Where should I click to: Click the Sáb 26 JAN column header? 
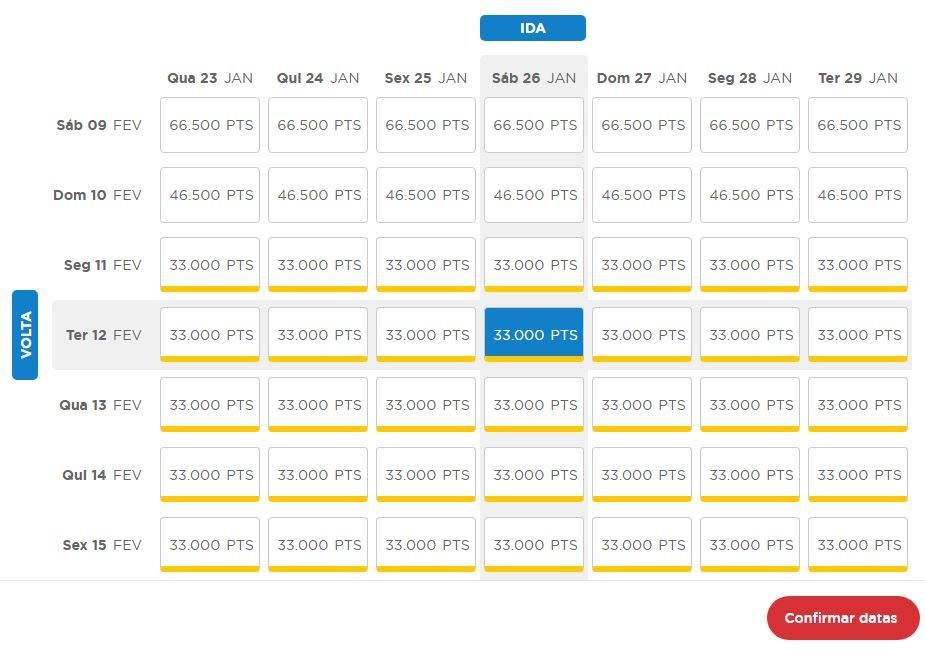pos(534,78)
